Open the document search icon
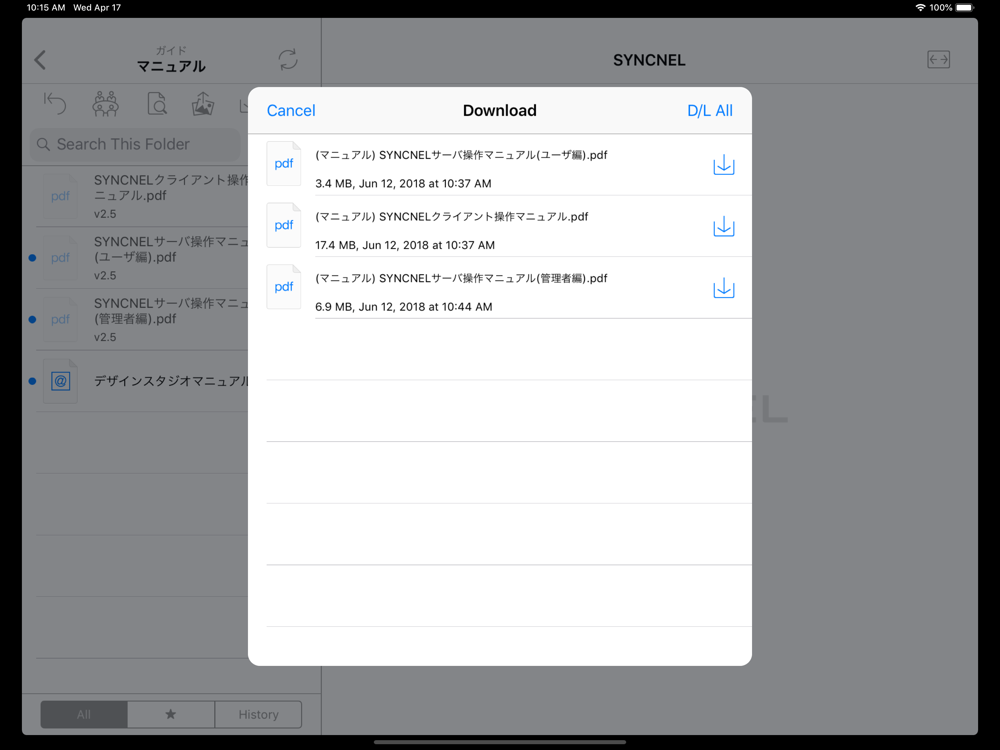This screenshot has width=1000, height=750. (x=157, y=103)
